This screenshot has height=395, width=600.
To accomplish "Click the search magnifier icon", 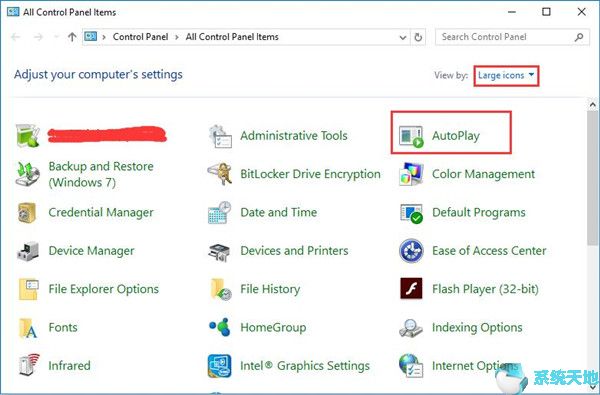I will tap(579, 37).
